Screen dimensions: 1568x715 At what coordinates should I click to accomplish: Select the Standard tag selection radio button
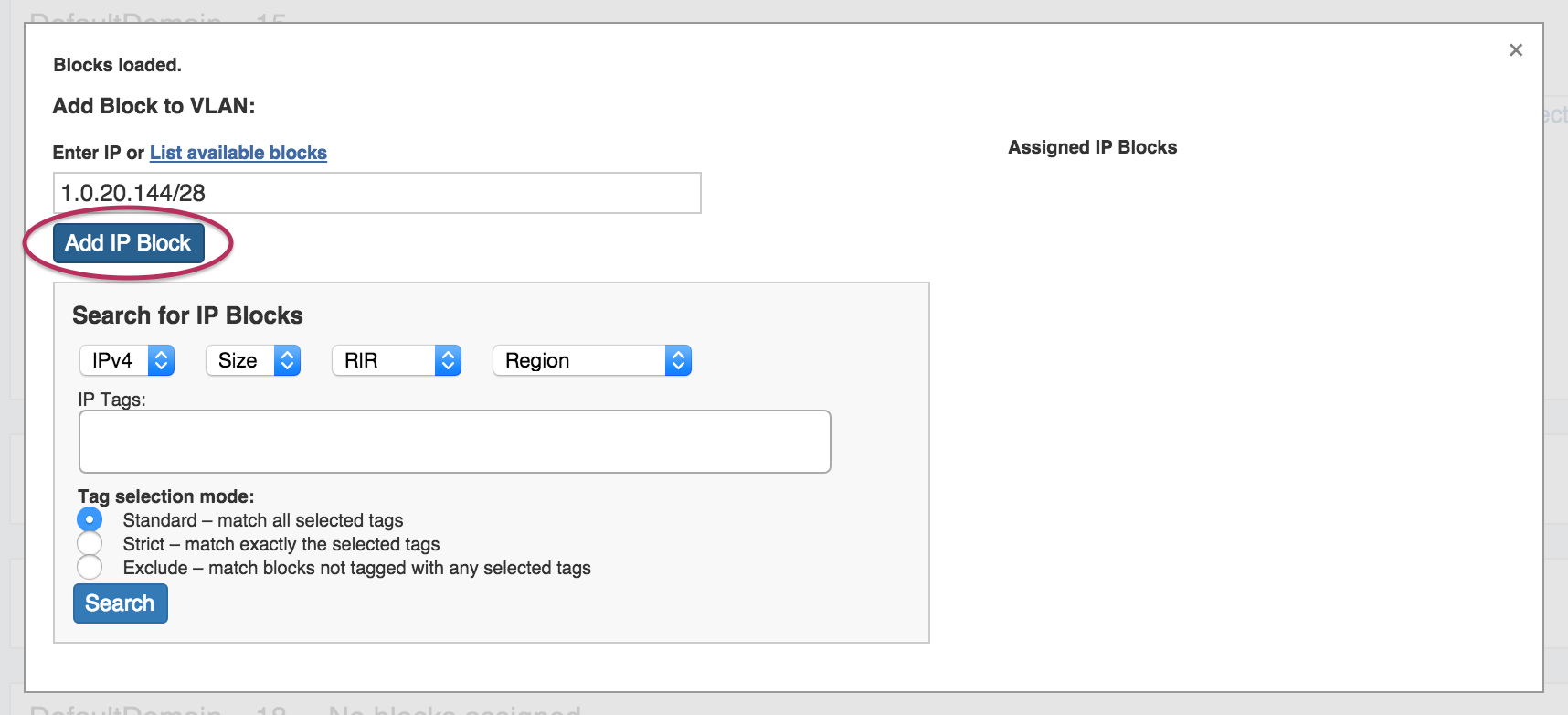90,519
